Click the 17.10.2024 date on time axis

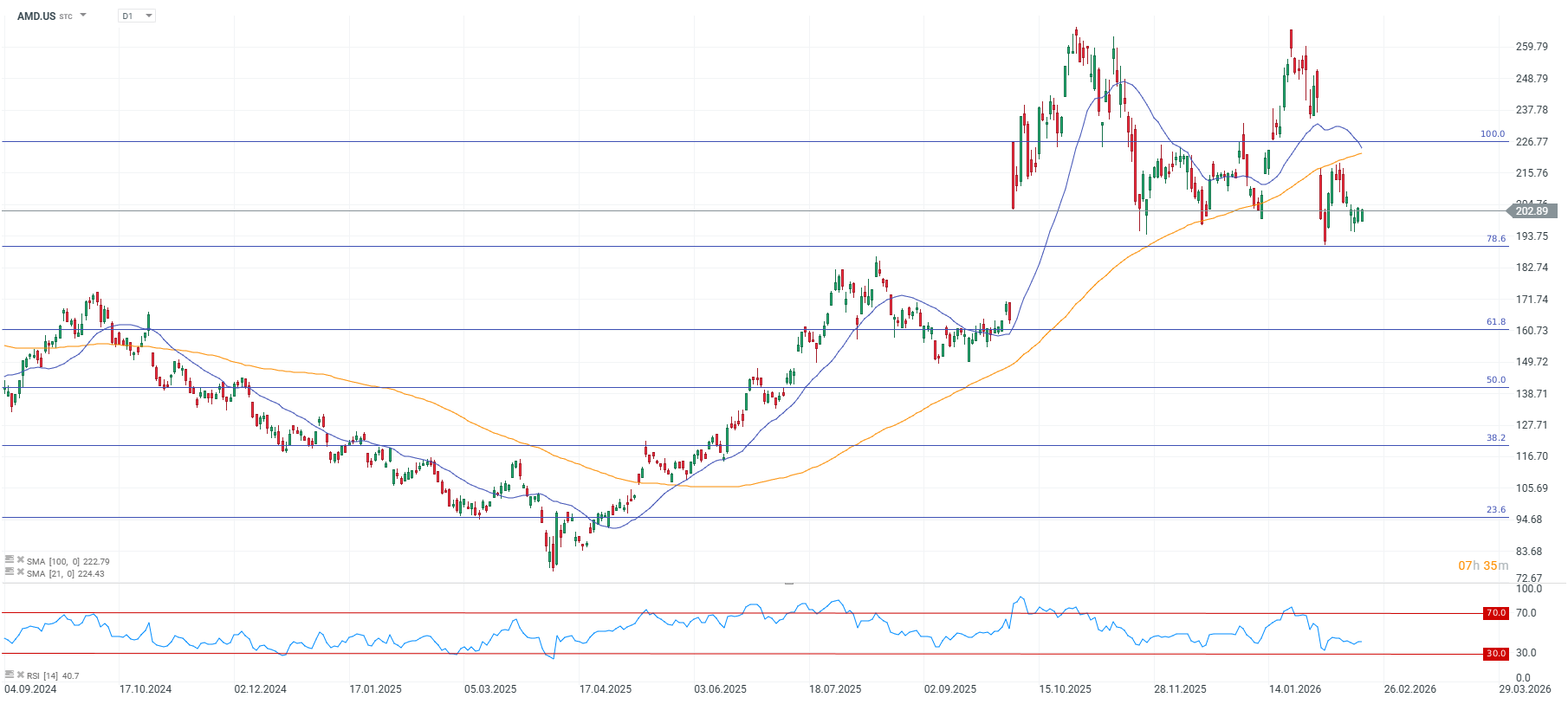click(146, 689)
